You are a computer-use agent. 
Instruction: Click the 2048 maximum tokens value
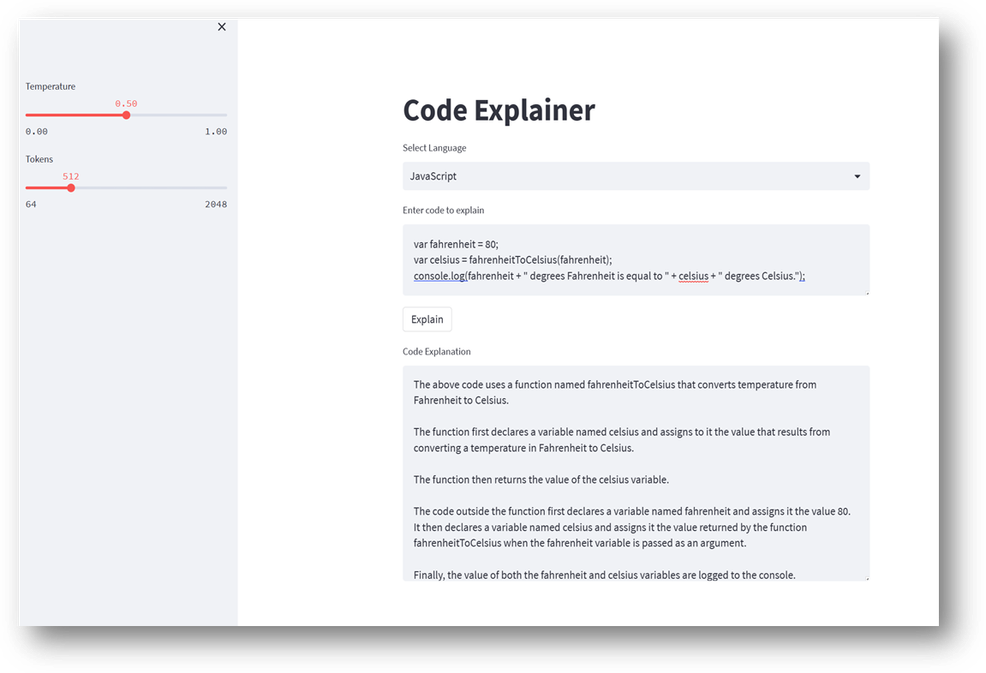pyautogui.click(x=216, y=204)
